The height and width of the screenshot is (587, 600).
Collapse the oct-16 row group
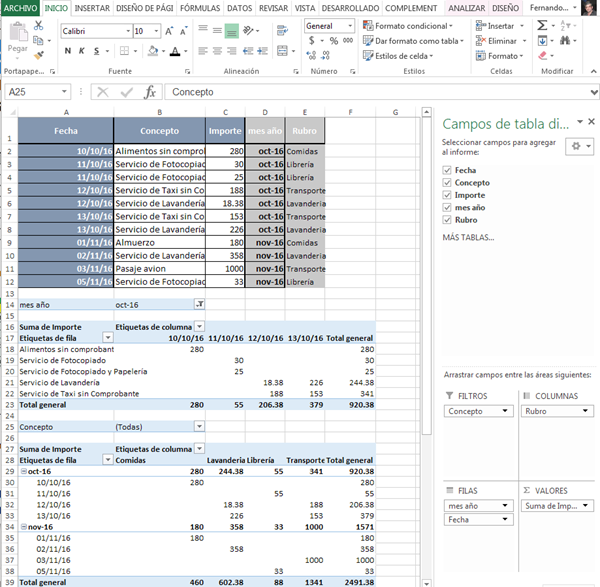(x=23, y=471)
